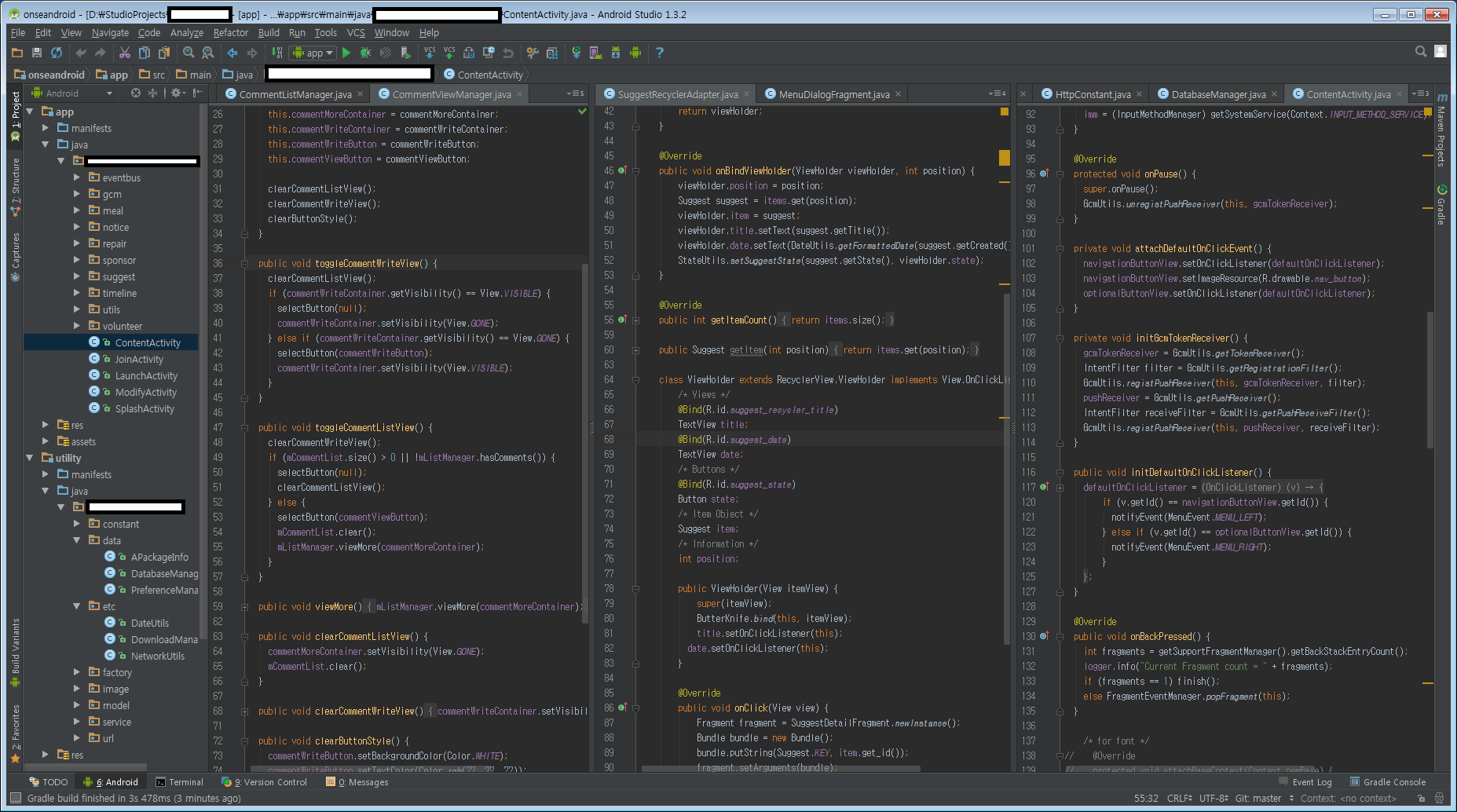Image resolution: width=1457 pixels, height=812 pixels.
Task: Toggle the Z: Structure tool window
Action: [15, 186]
